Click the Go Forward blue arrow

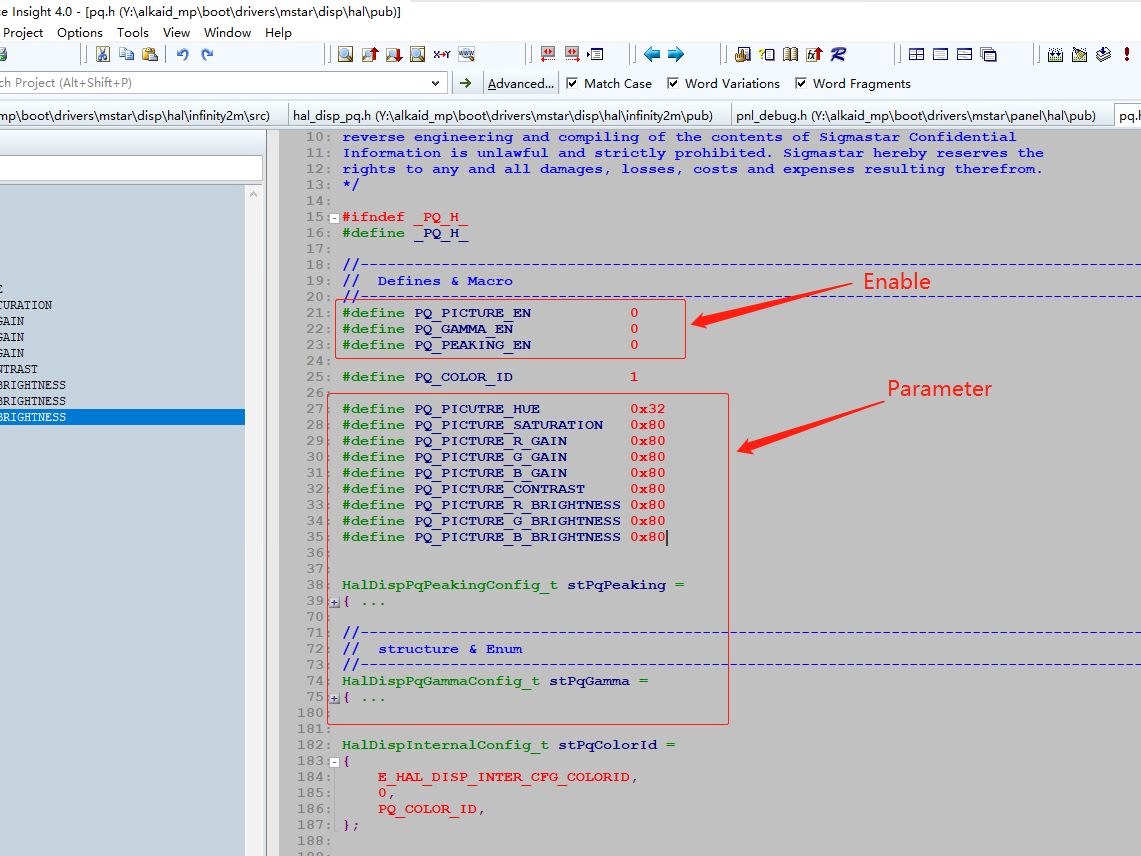676,54
